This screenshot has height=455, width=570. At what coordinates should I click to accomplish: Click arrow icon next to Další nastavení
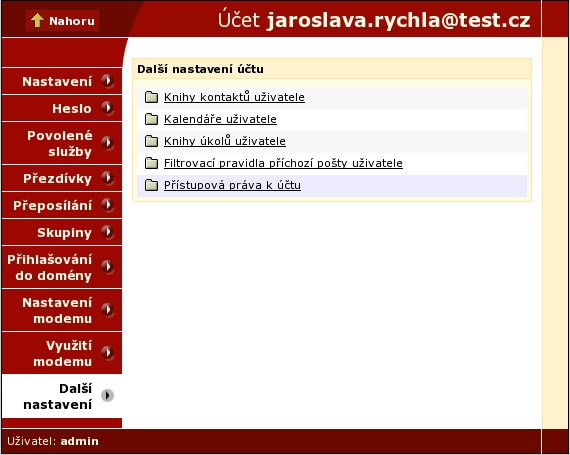coord(107,395)
